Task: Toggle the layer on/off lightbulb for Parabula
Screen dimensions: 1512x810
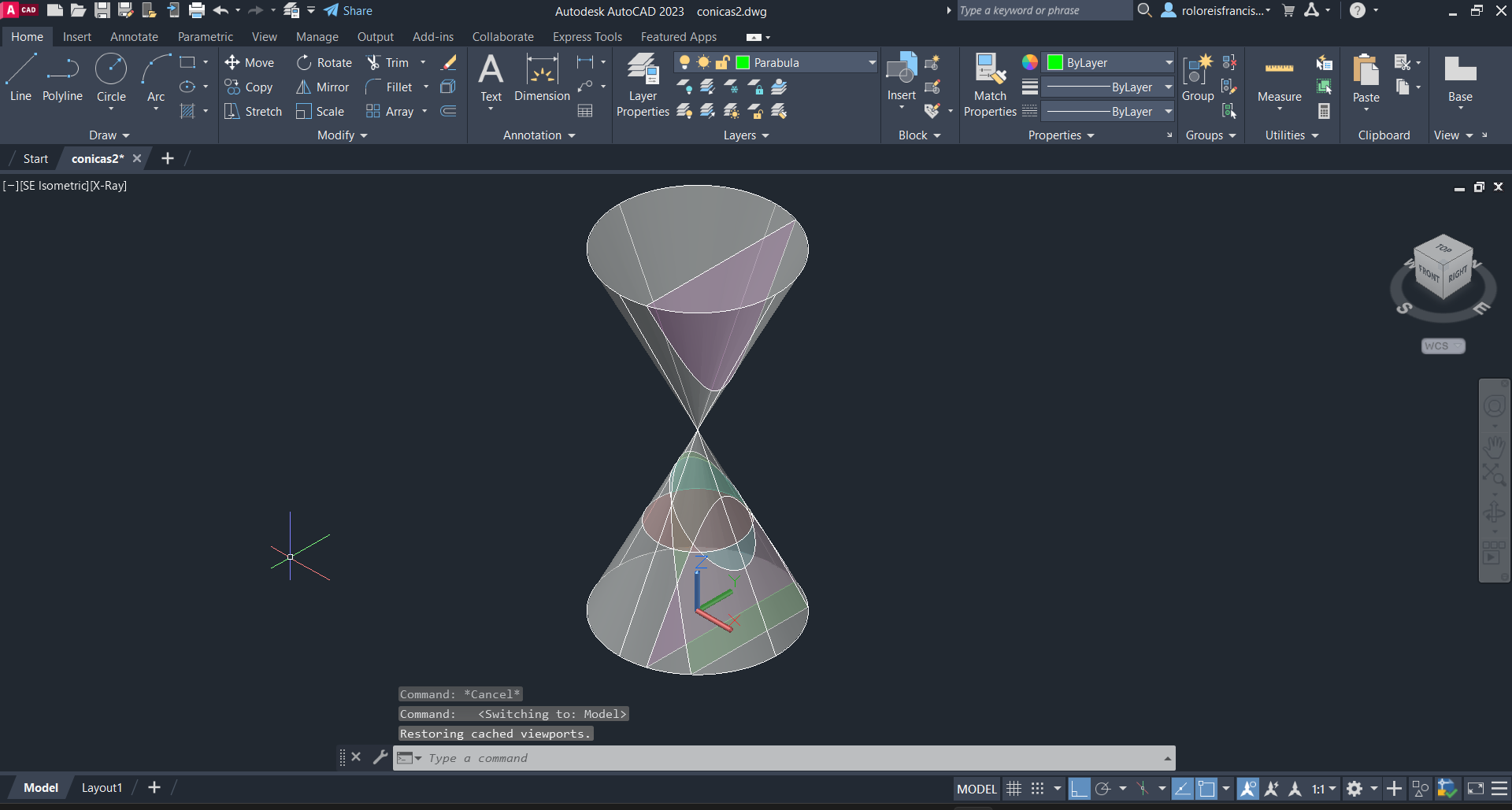Action: pos(684,63)
